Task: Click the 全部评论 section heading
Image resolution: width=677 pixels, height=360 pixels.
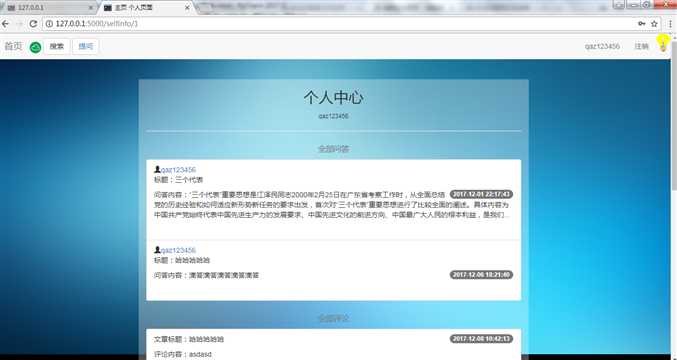Action: [x=333, y=319]
